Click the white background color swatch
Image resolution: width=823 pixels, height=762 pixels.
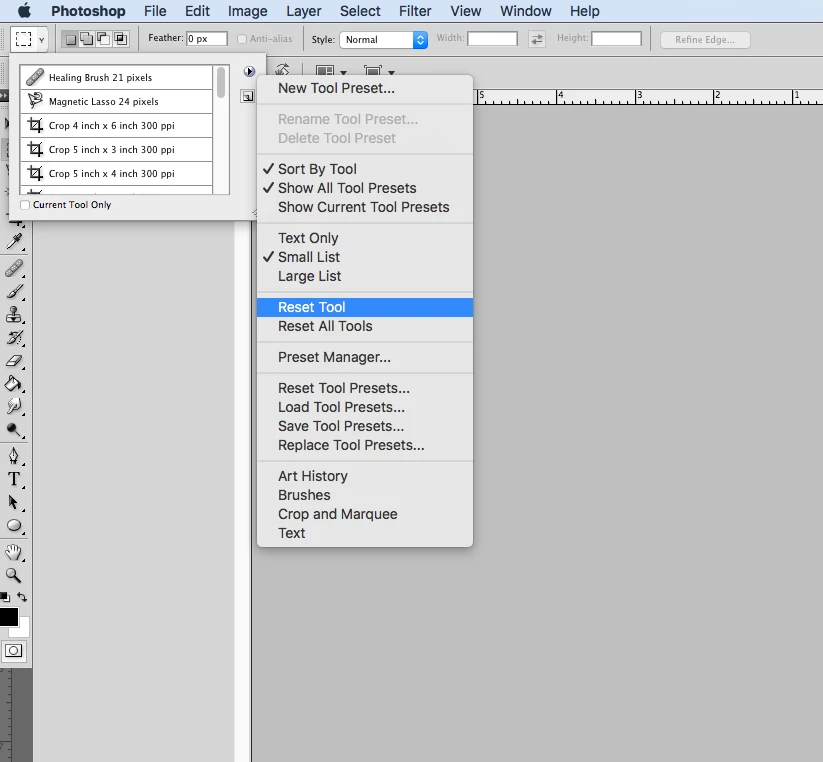[x=24, y=629]
